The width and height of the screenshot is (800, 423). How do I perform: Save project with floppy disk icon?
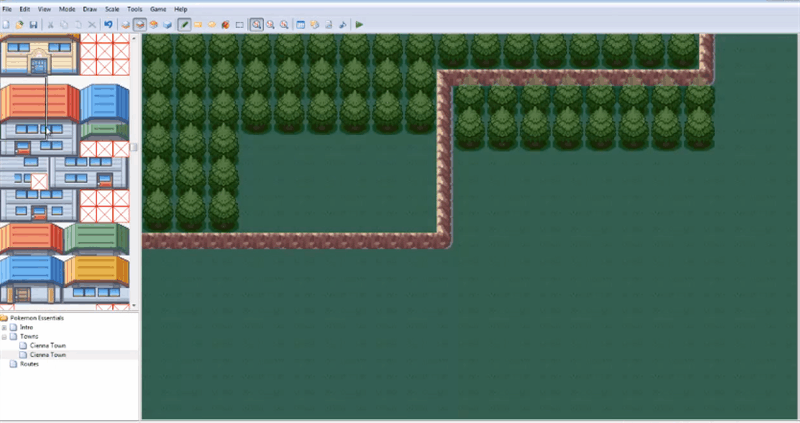click(33, 23)
